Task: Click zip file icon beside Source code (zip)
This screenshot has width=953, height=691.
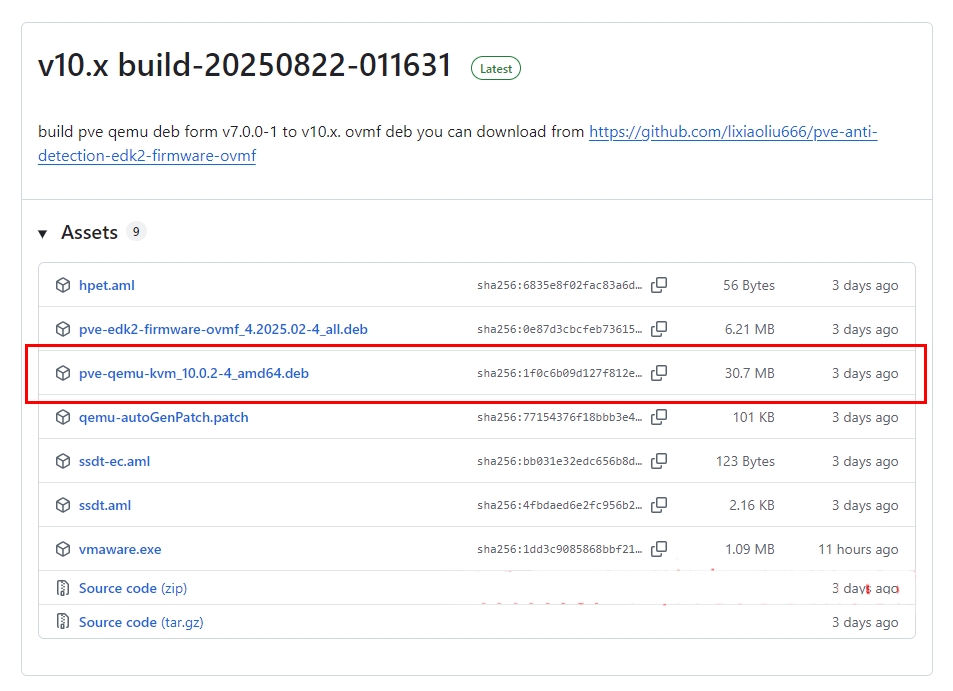Action: (63, 588)
